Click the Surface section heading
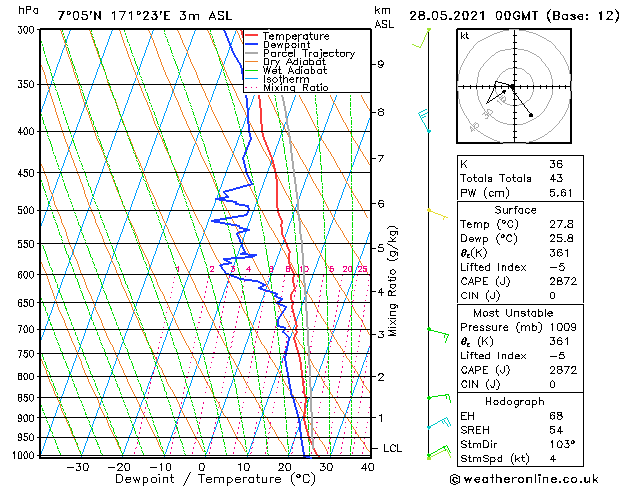This screenshot has height=486, width=629. pyautogui.click(x=515, y=210)
